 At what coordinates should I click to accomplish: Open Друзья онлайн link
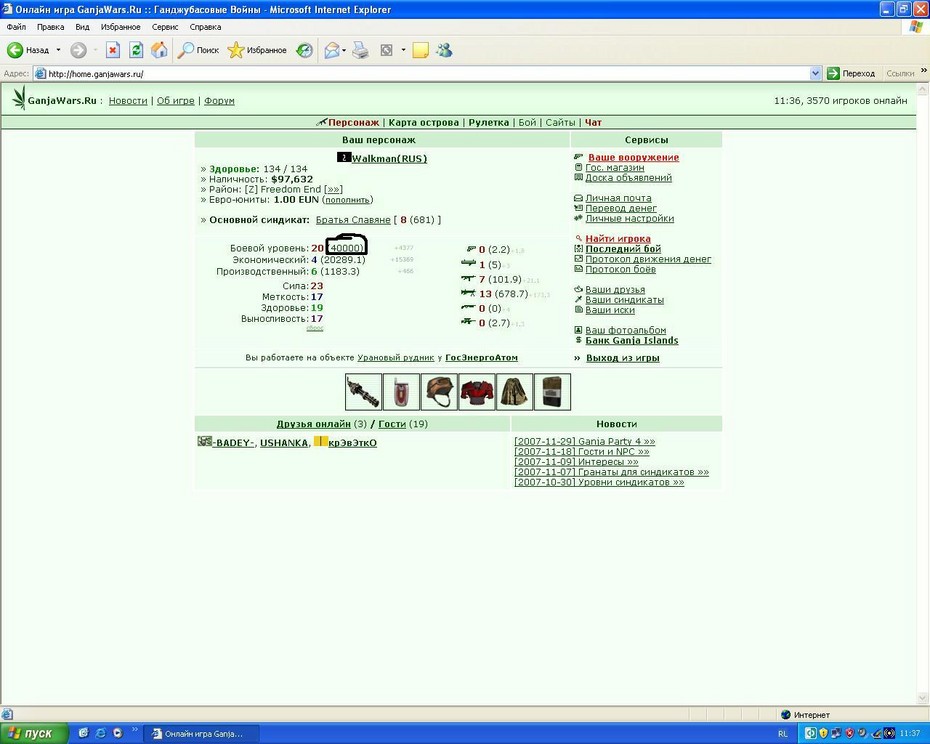coord(313,424)
